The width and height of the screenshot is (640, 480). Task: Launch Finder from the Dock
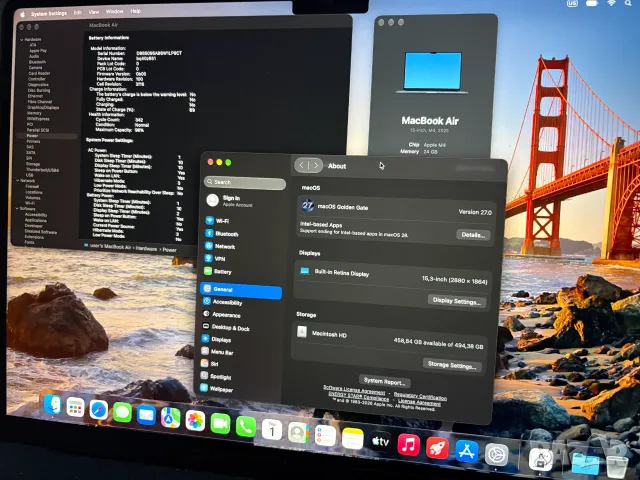coord(53,405)
